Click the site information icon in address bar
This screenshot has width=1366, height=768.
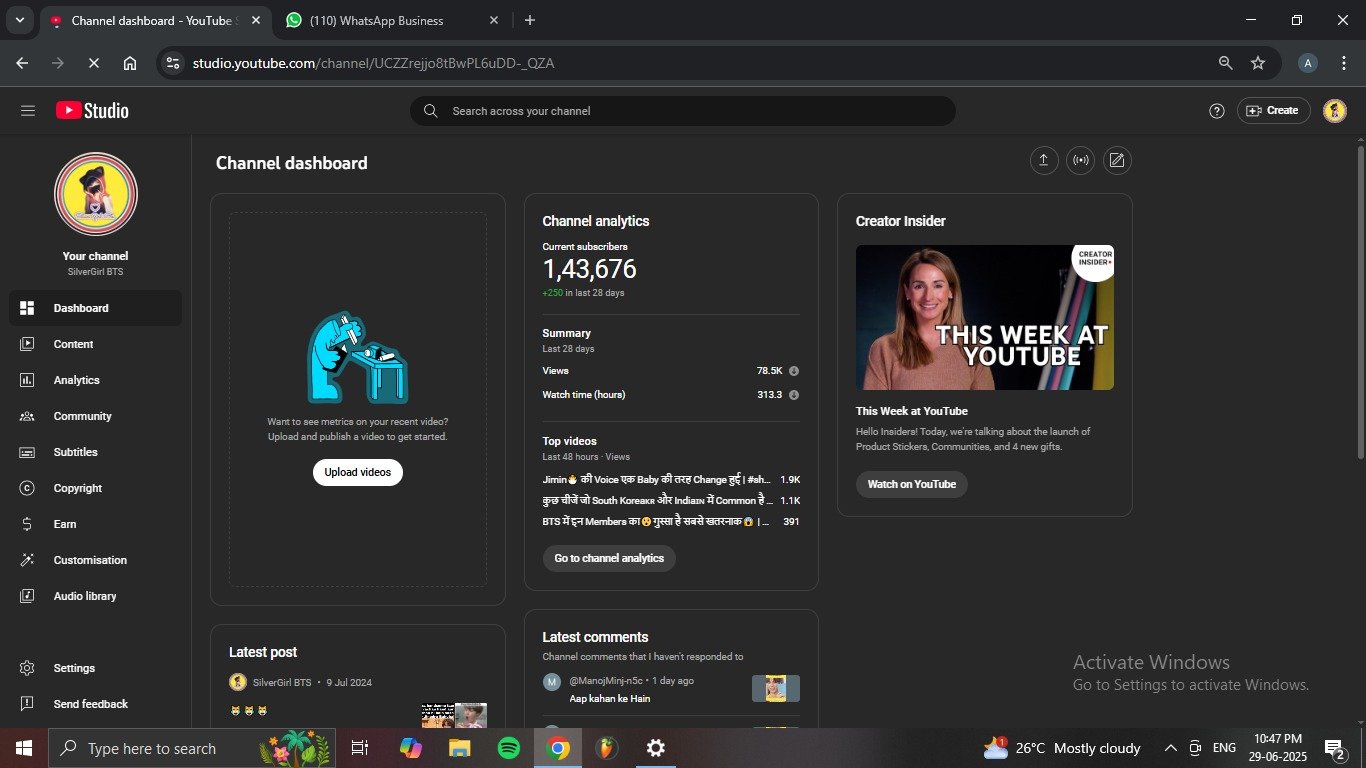(173, 63)
